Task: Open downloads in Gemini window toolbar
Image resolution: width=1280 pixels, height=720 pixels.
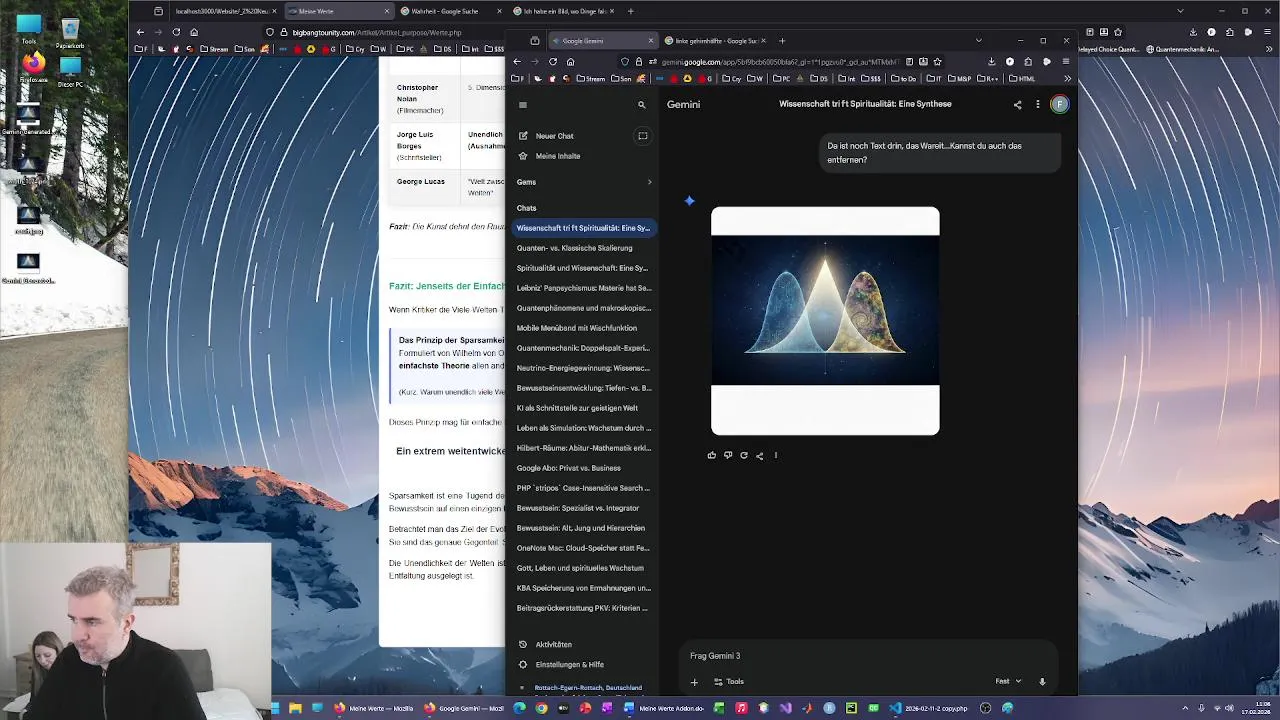Action: click(x=992, y=61)
